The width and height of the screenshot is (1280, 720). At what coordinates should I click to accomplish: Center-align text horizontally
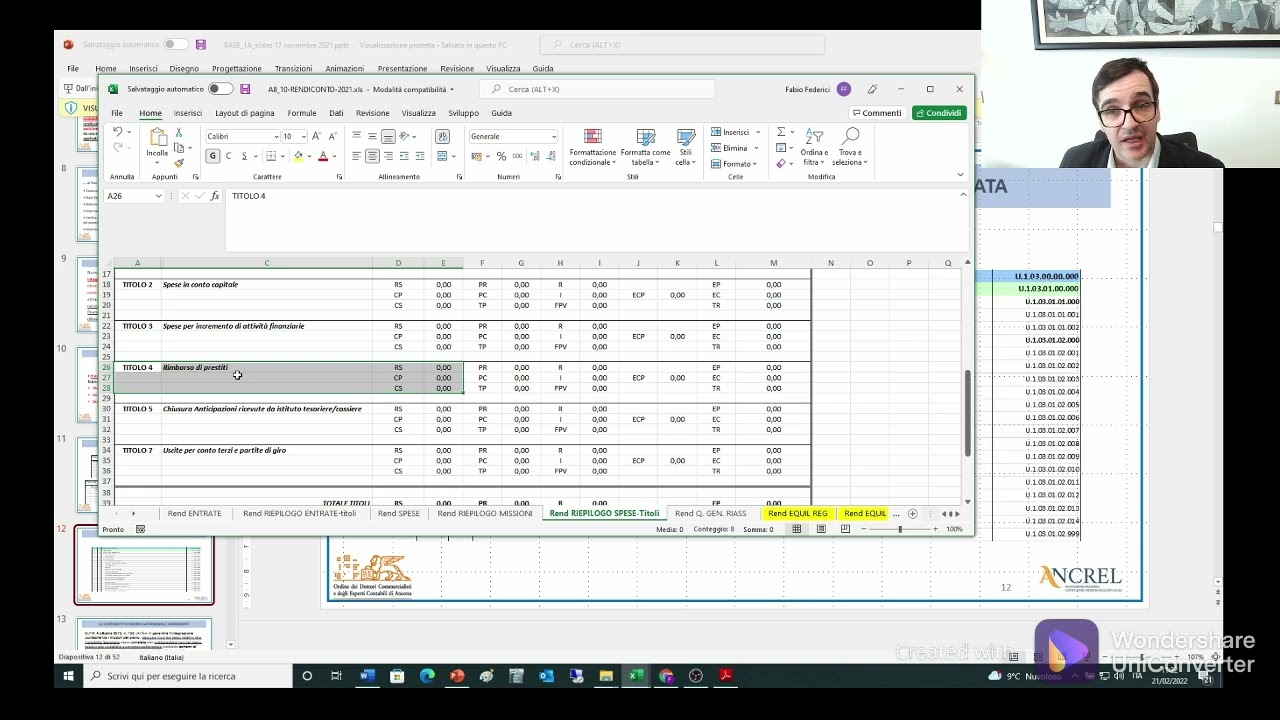[x=372, y=156]
